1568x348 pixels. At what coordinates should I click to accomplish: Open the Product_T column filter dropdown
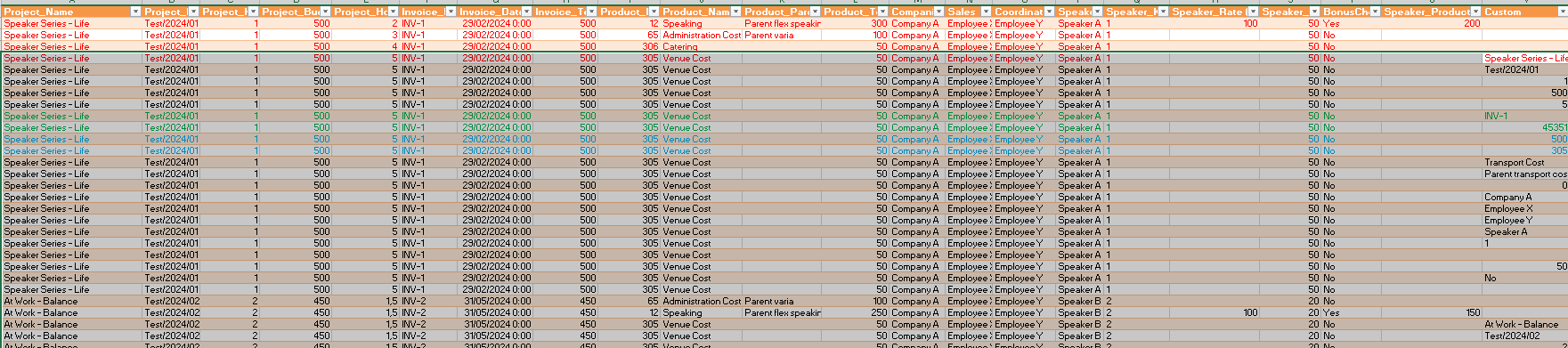[882, 12]
